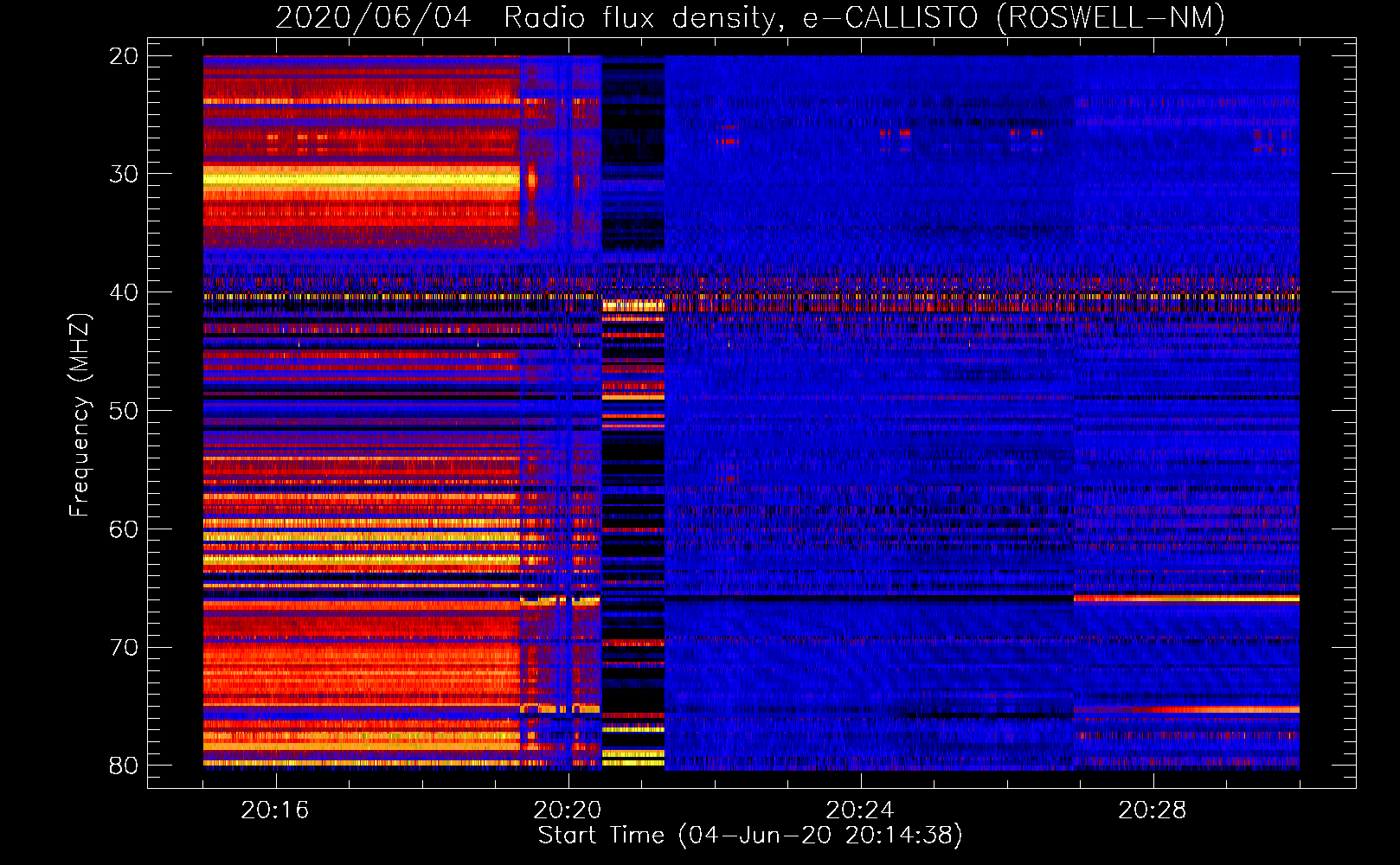Image resolution: width=1400 pixels, height=865 pixels.
Task: Click the 40 MHz frequency tick label
Action: pyautogui.click(x=124, y=292)
